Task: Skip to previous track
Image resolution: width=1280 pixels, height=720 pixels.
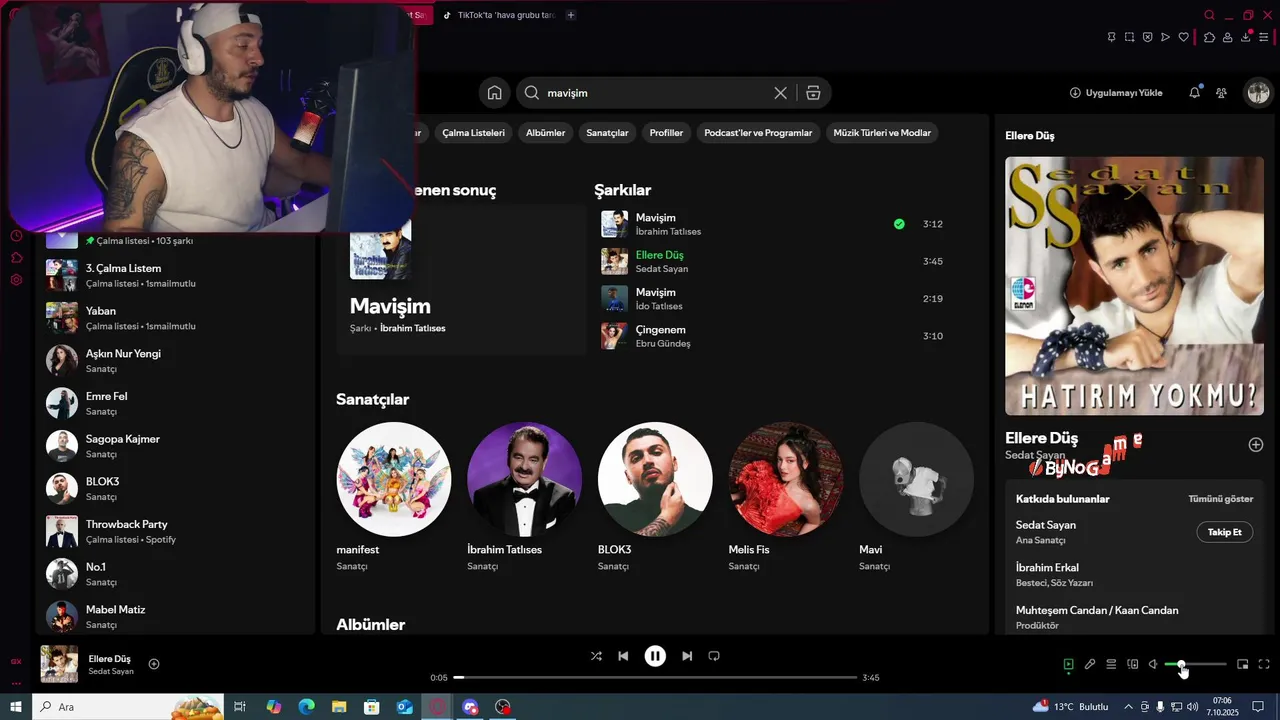Action: point(623,656)
